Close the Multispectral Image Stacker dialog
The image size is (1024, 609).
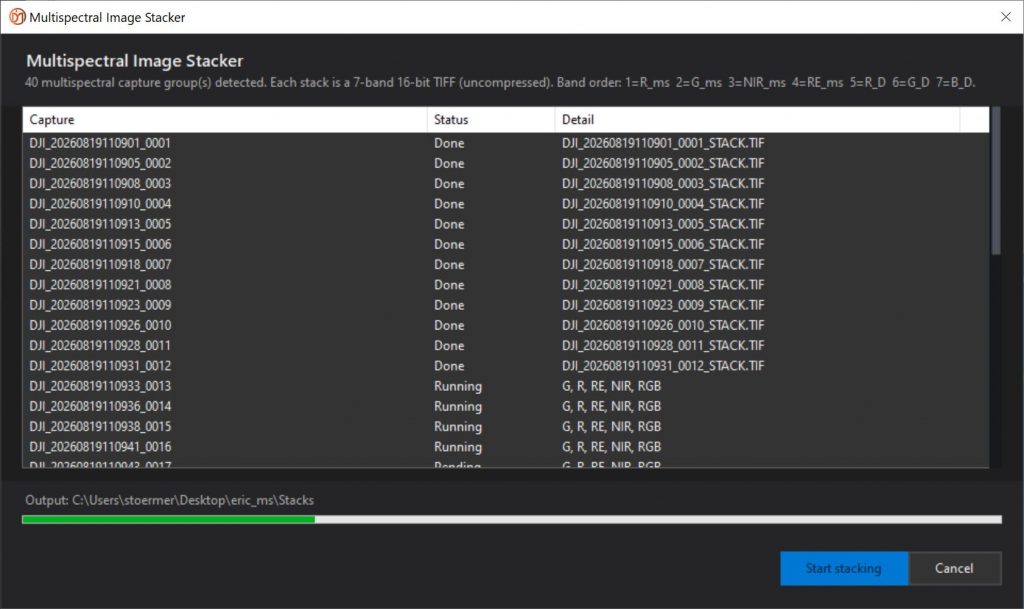(1006, 17)
